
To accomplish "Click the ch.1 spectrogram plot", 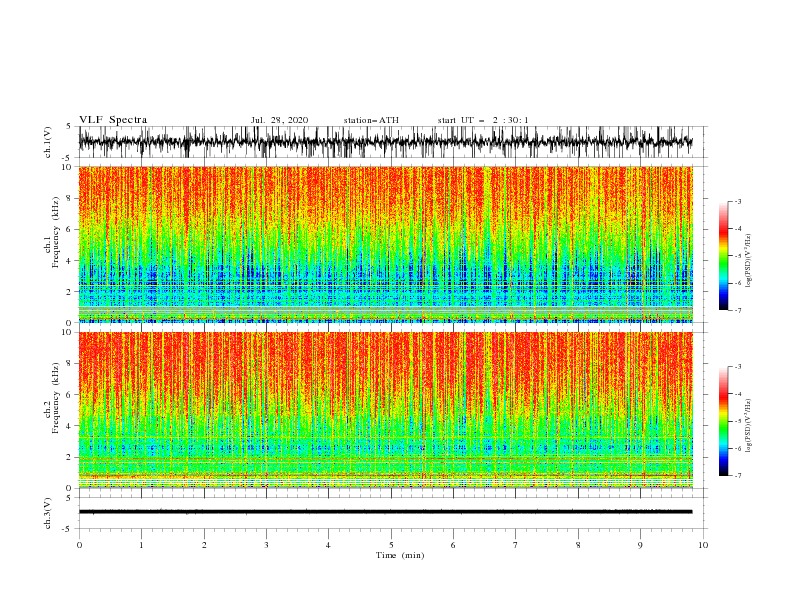I will click(385, 244).
